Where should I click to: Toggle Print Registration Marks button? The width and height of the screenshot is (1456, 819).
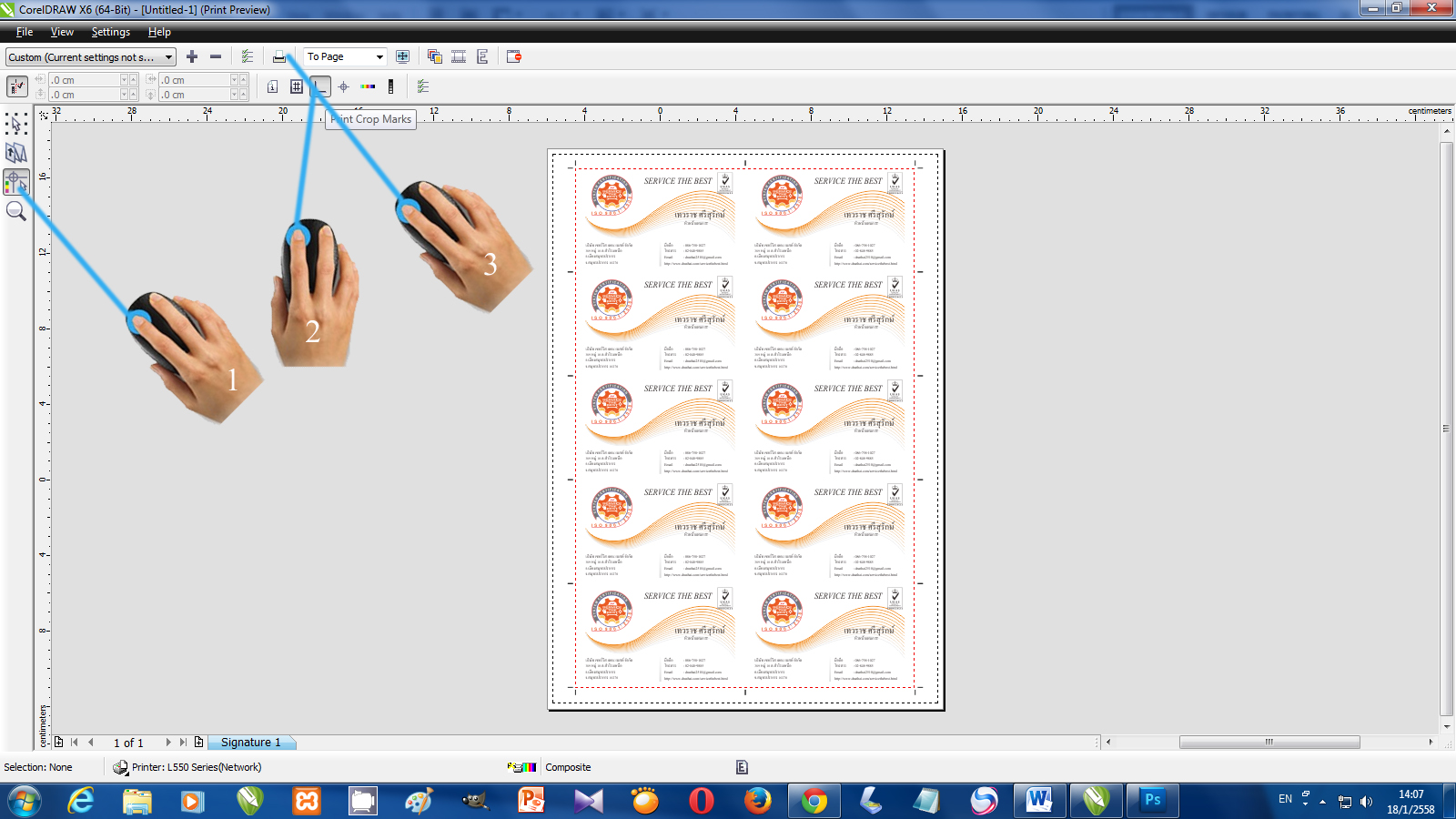click(x=343, y=86)
